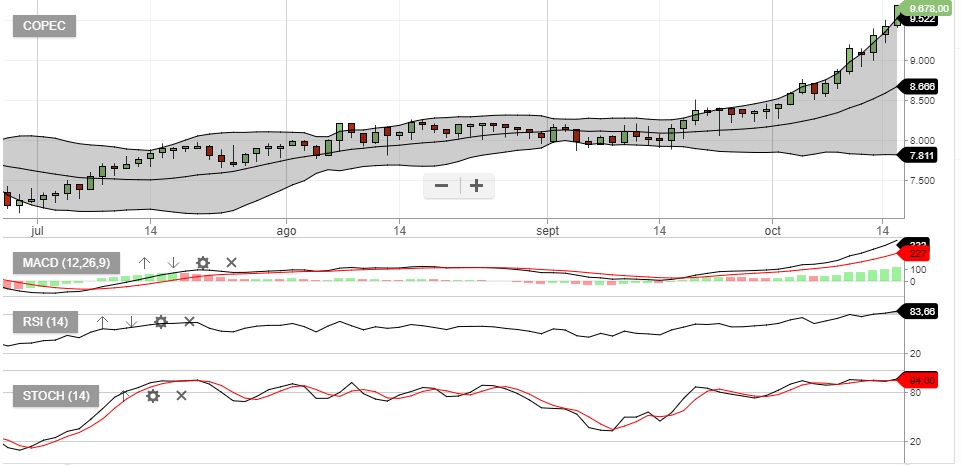
Task: Move the RSI panel down
Action: (x=131, y=322)
